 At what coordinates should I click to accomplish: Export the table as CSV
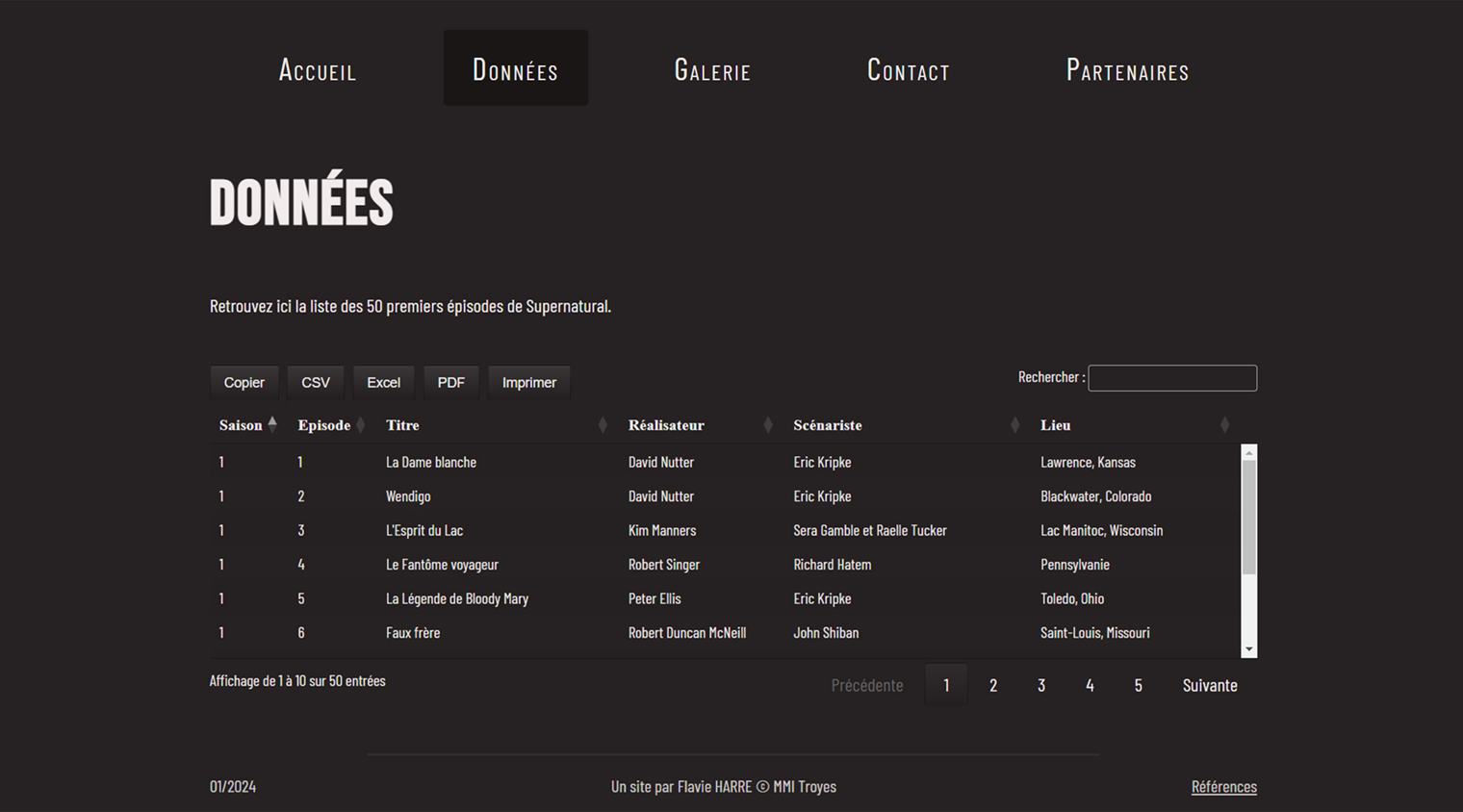click(x=316, y=382)
